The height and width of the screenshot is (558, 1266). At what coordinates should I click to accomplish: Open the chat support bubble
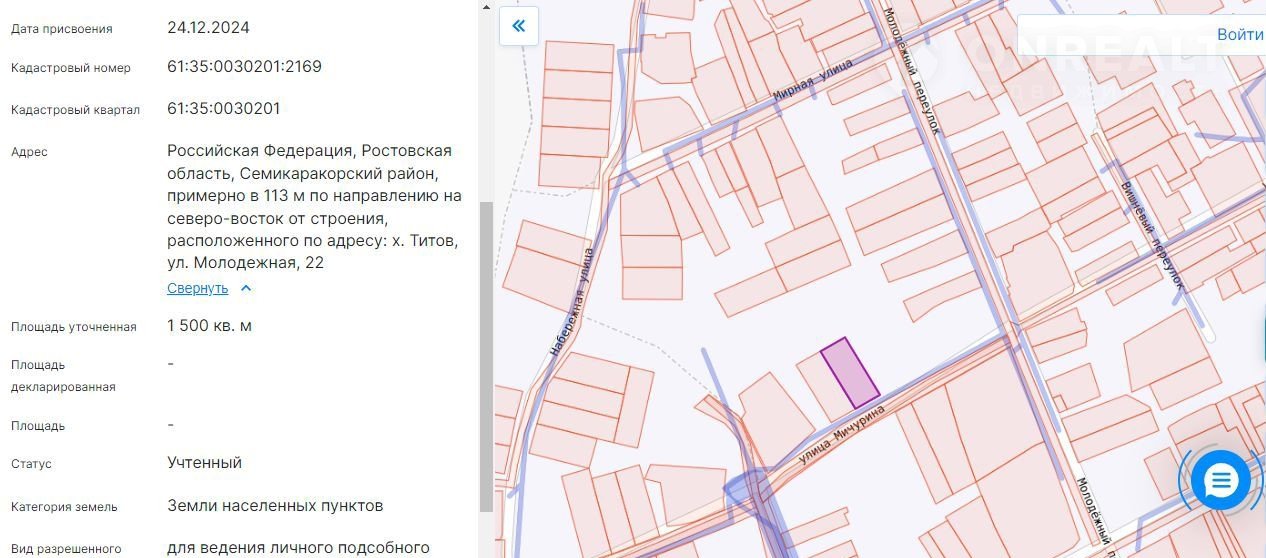pyautogui.click(x=1220, y=482)
